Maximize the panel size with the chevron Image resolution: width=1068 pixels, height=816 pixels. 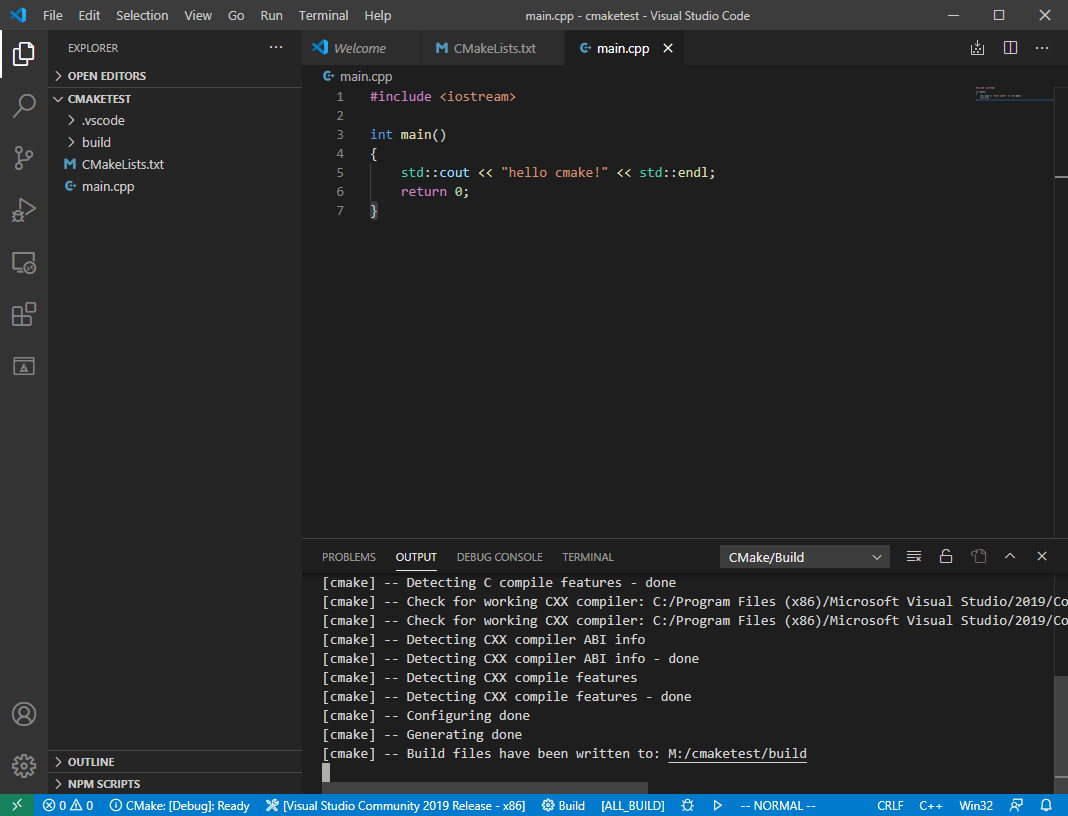(1010, 556)
